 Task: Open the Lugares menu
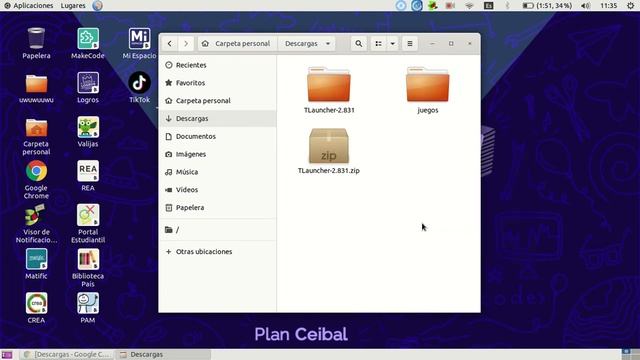coord(73,5)
